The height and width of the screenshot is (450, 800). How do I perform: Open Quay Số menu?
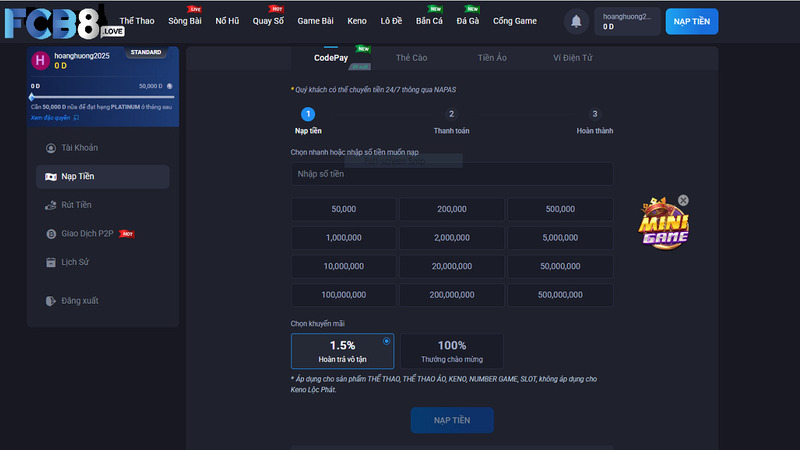(268, 21)
